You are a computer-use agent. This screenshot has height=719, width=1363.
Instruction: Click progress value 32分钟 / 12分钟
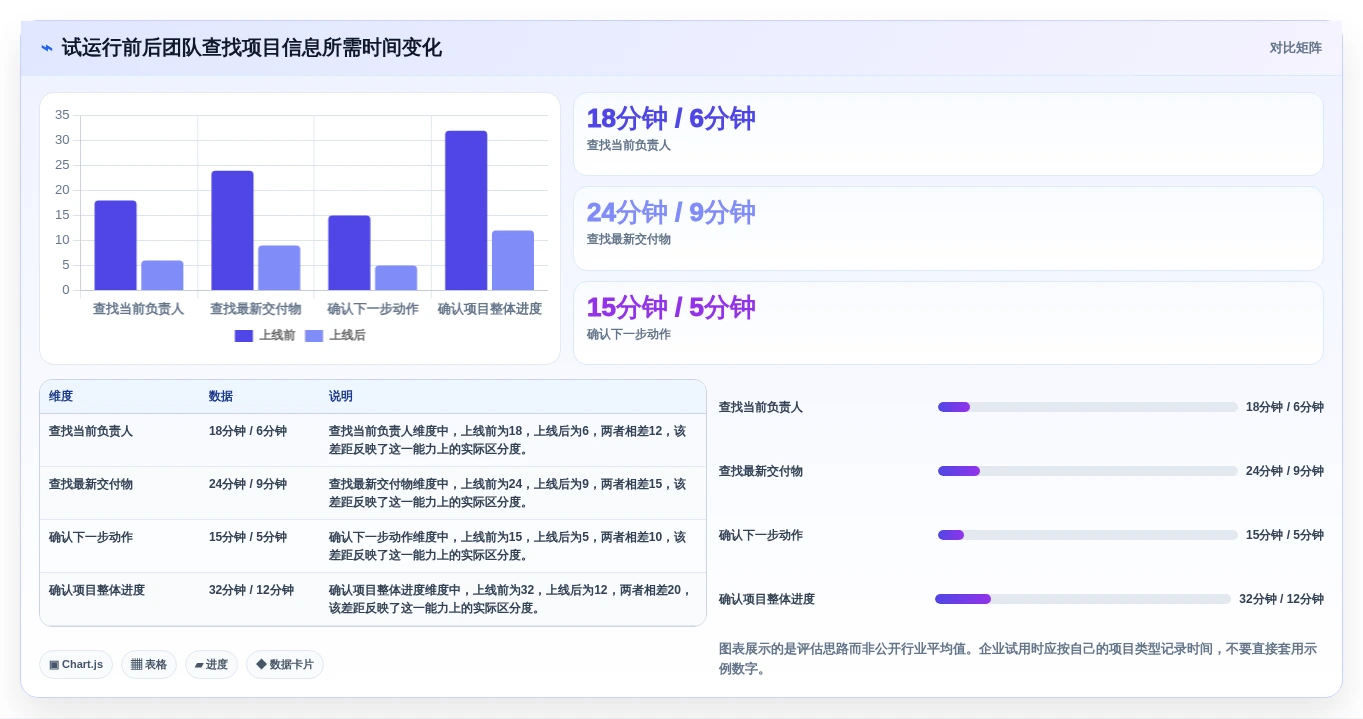coord(1281,600)
